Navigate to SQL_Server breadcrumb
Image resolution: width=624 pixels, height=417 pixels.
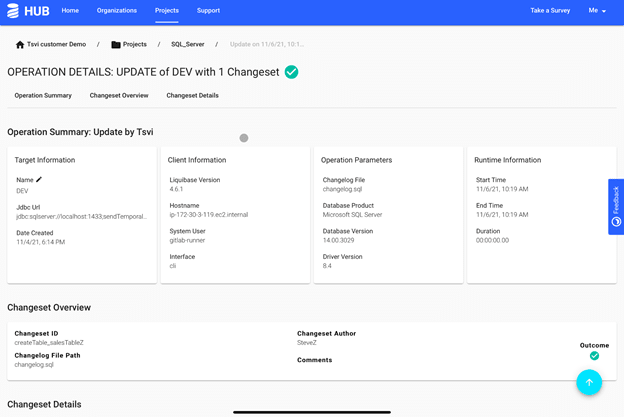click(188, 44)
